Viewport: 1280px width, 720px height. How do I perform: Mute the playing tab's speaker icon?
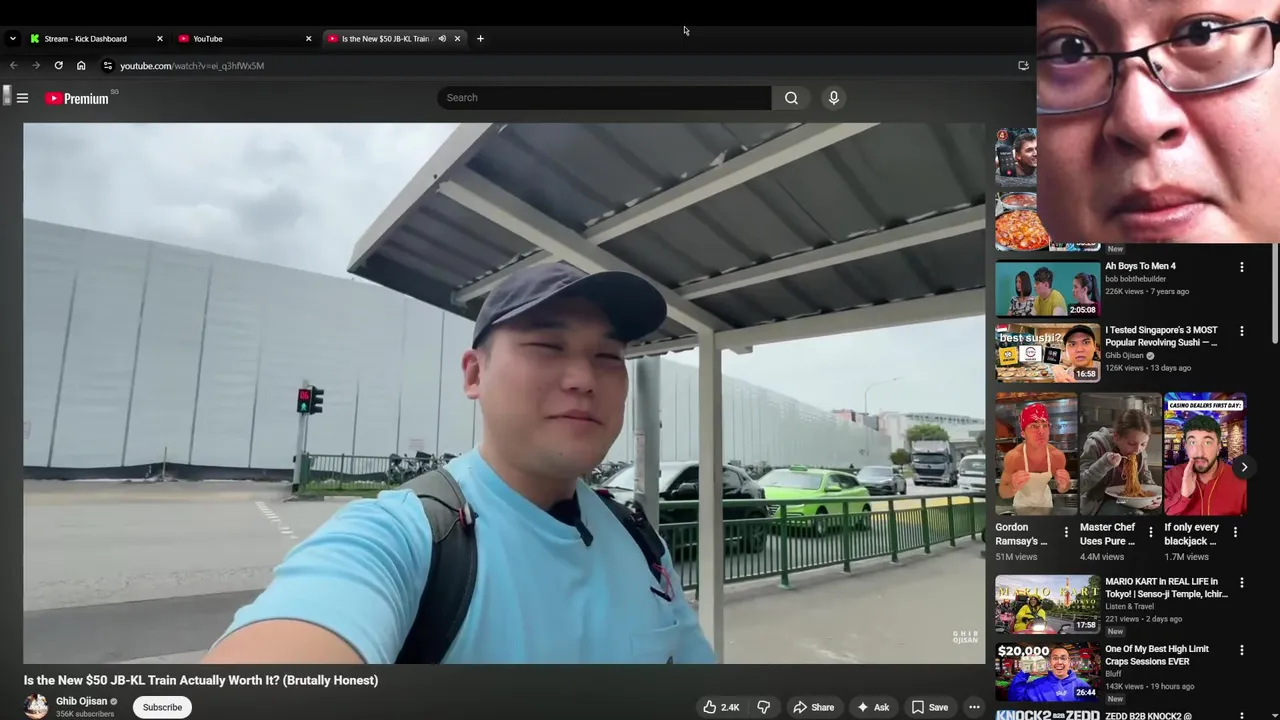pyautogui.click(x=442, y=39)
